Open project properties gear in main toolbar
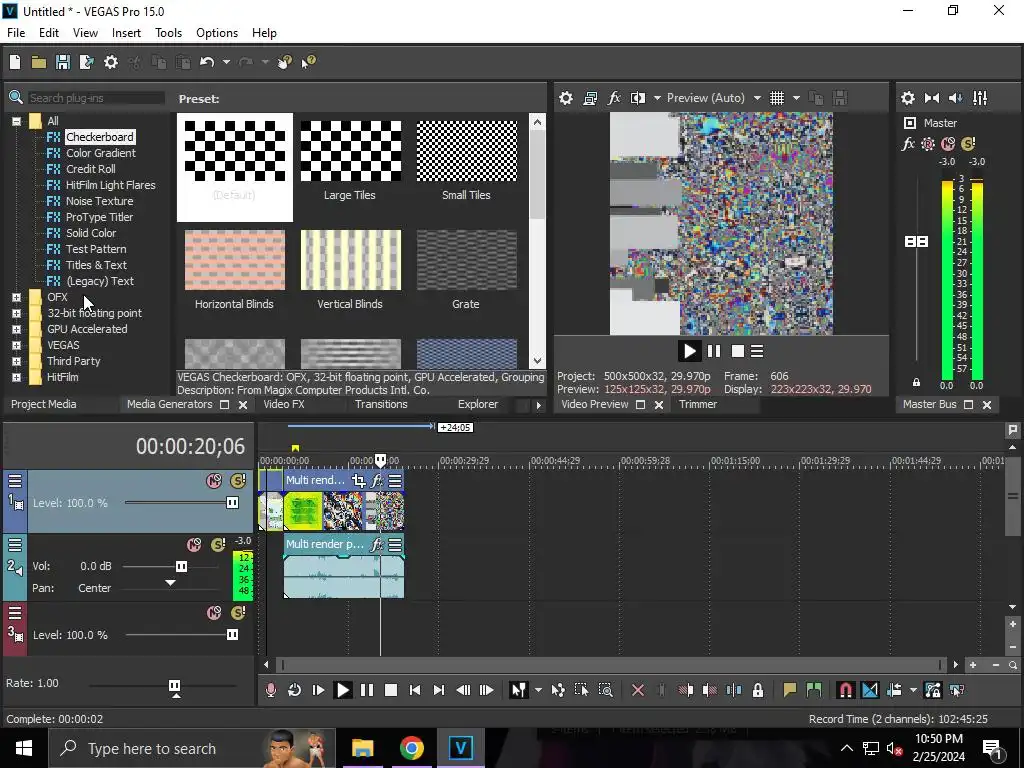Screen dimensions: 1024x768 [111, 62]
